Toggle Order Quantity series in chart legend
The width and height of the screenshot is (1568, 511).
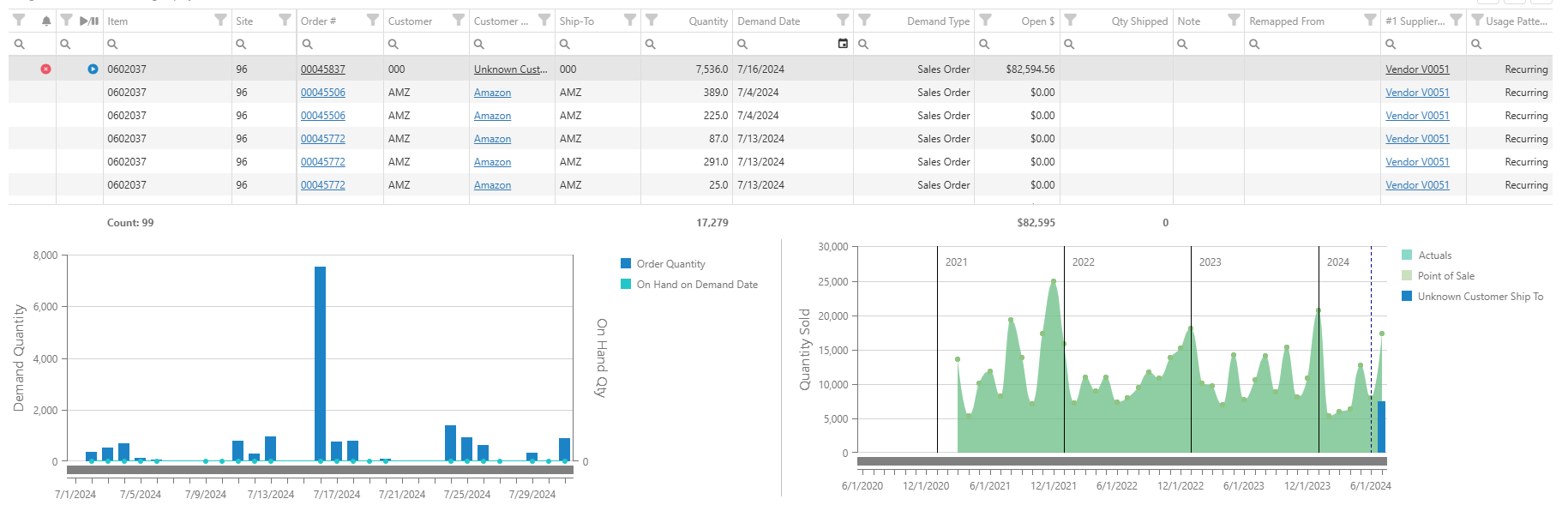point(670,264)
